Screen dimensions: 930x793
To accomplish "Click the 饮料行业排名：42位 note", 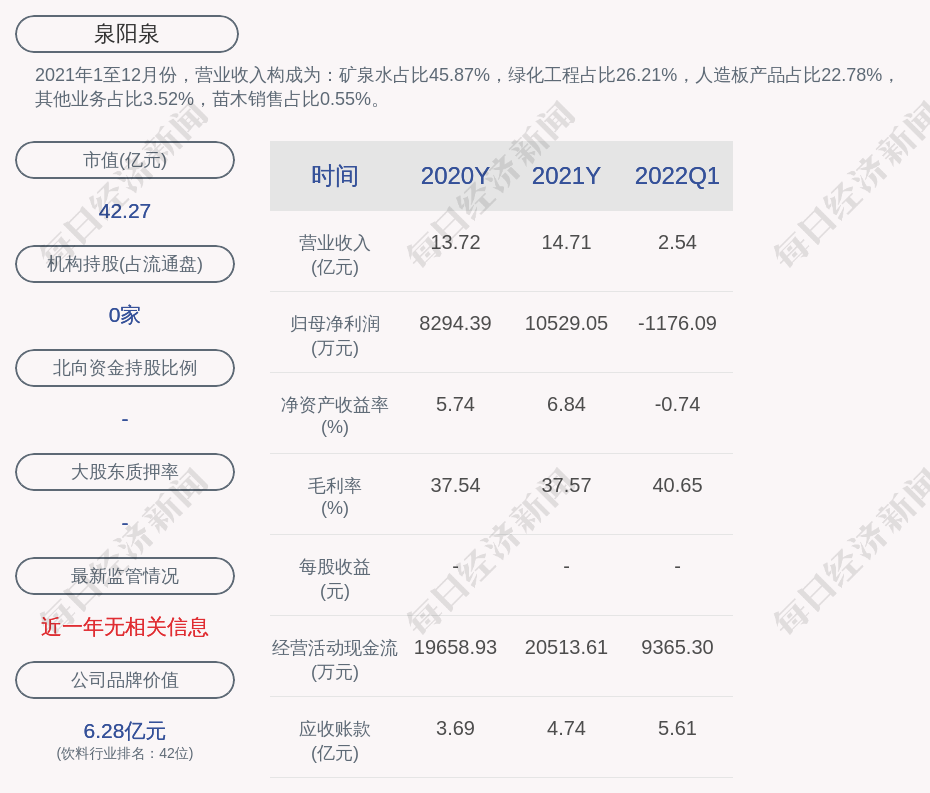I will [x=125, y=753].
